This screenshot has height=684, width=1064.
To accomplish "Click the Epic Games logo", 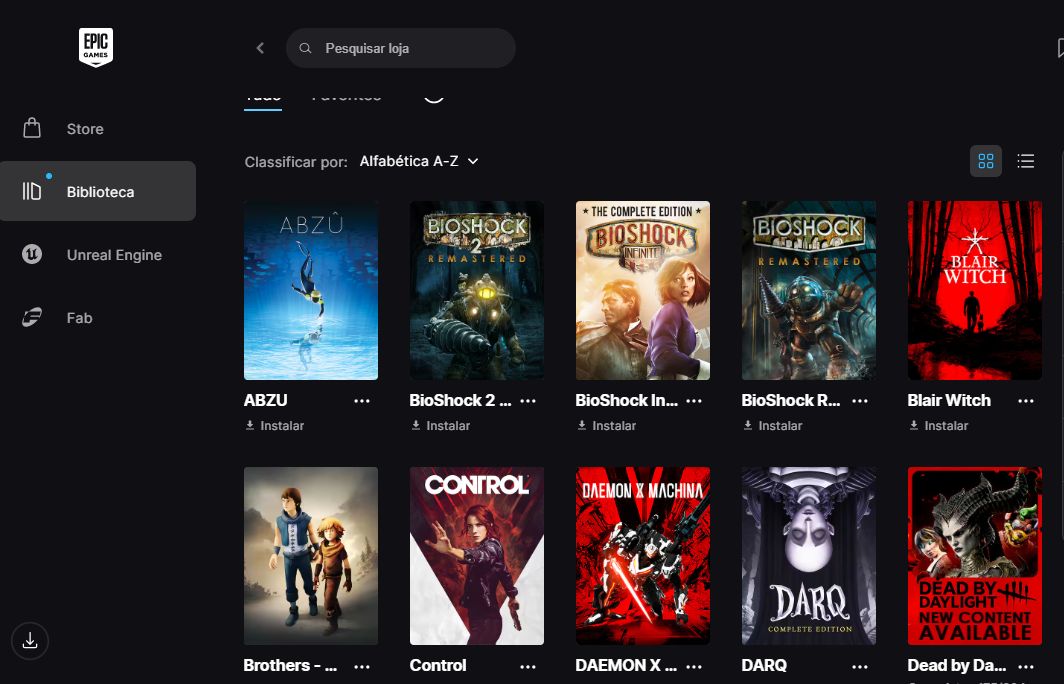I will click(96, 48).
